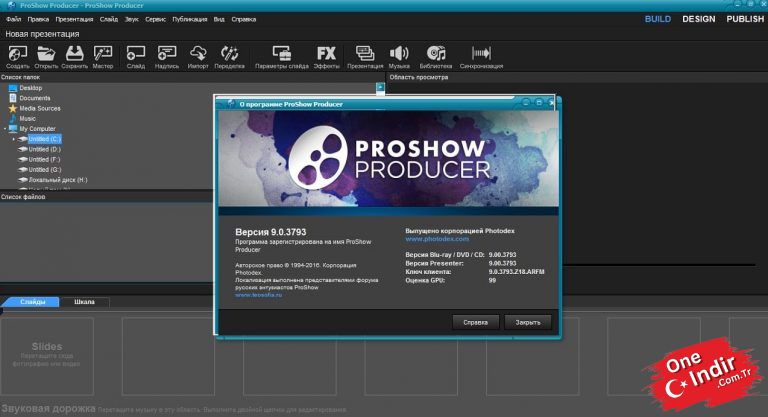Open the FX Эффекты panel

(x=326, y=57)
